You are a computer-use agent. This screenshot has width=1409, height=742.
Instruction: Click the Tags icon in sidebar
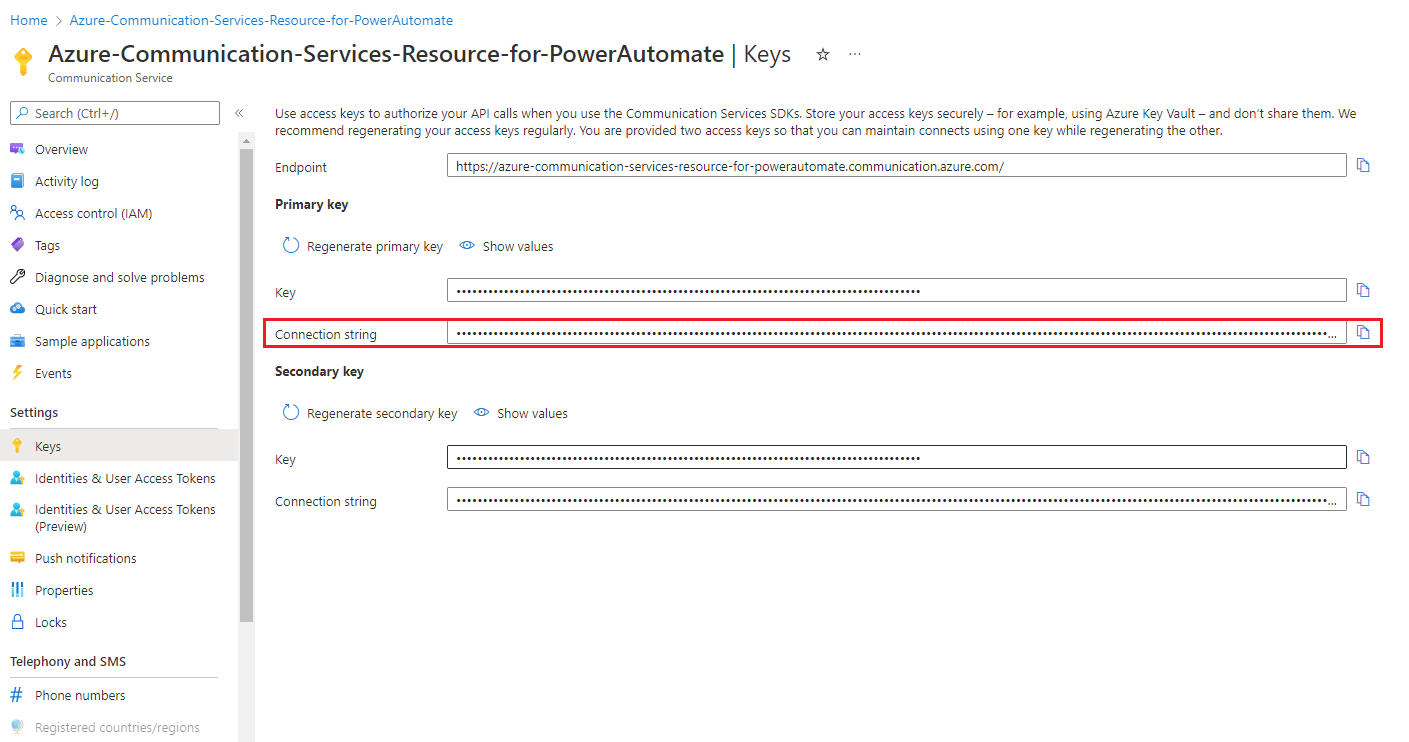point(17,245)
